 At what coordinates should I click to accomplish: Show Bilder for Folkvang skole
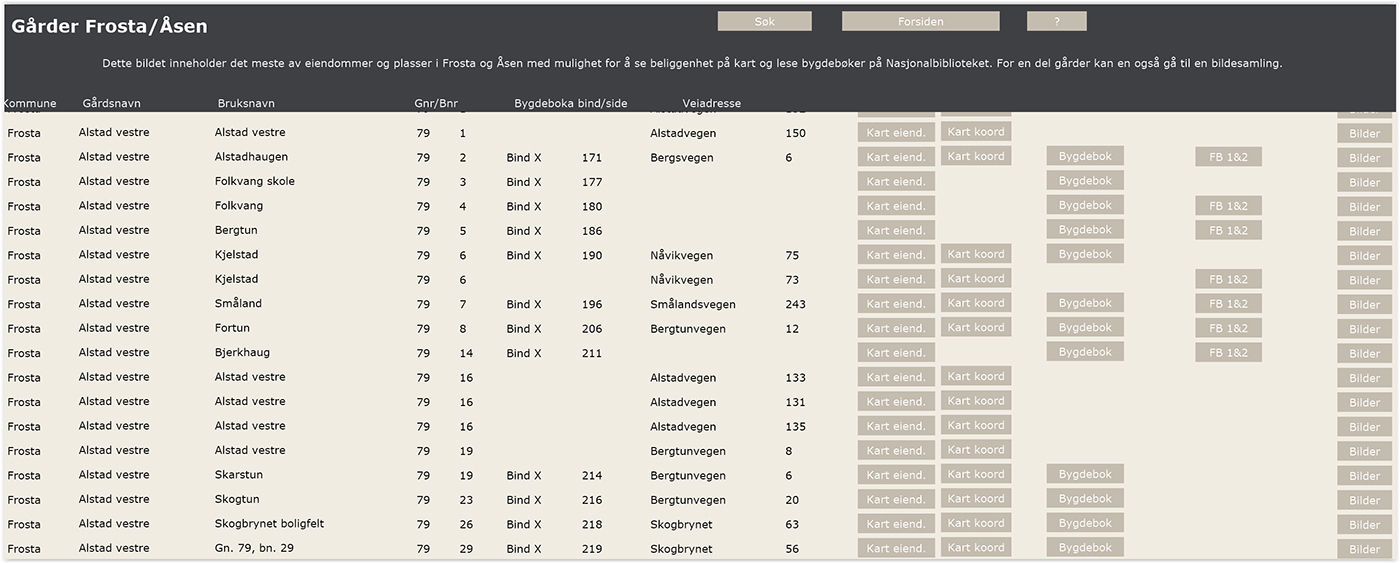click(1364, 183)
